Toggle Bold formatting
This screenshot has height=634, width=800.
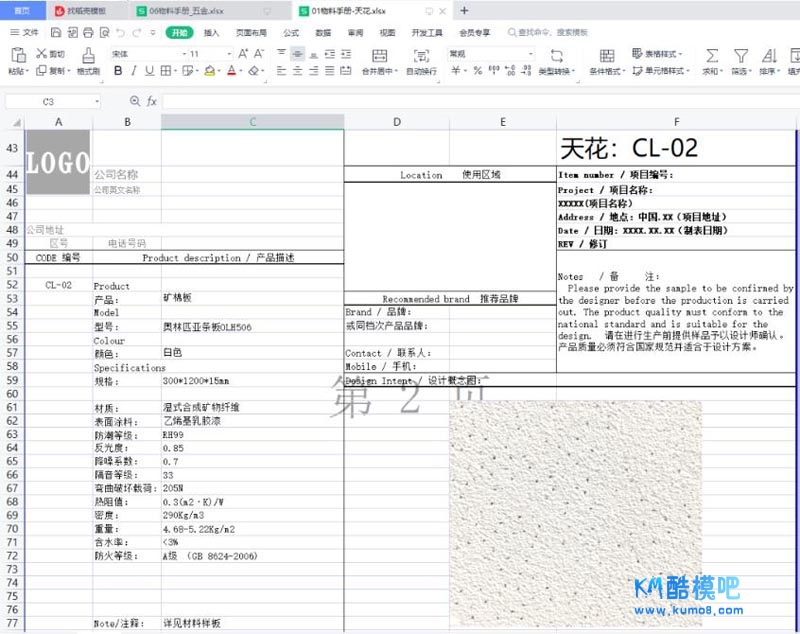point(118,71)
